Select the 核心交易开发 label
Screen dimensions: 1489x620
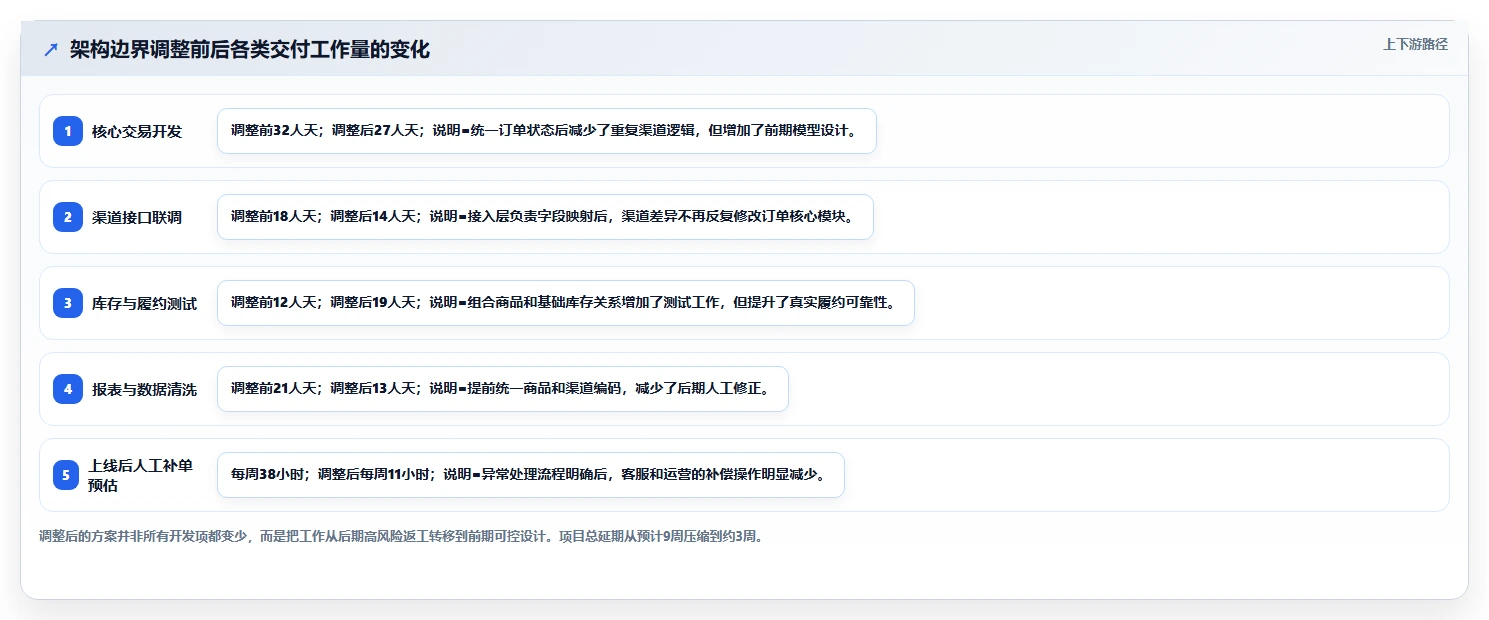coord(137,131)
